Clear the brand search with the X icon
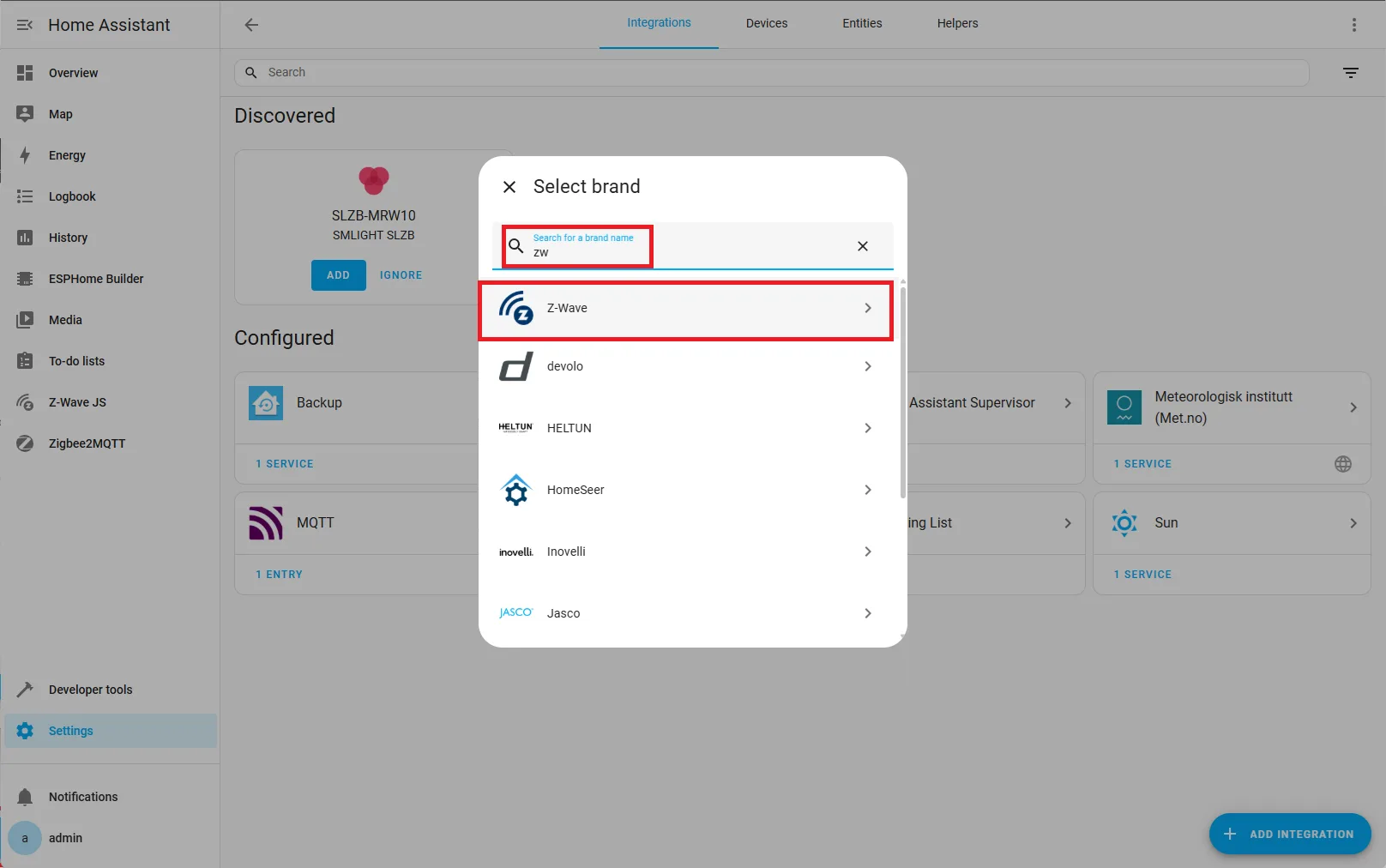This screenshot has width=1386, height=868. 862,246
